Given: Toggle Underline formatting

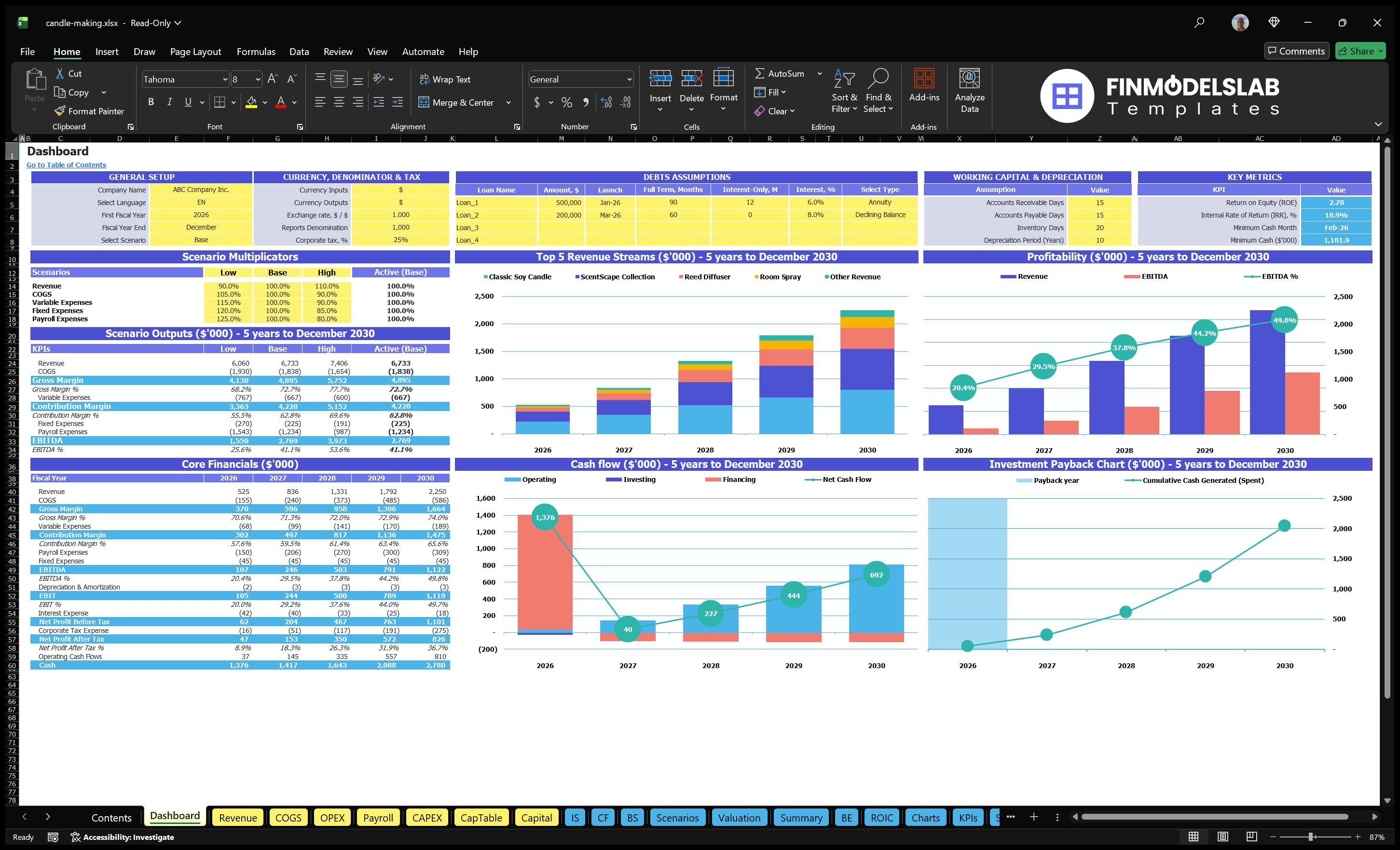Looking at the screenshot, I should [x=188, y=102].
